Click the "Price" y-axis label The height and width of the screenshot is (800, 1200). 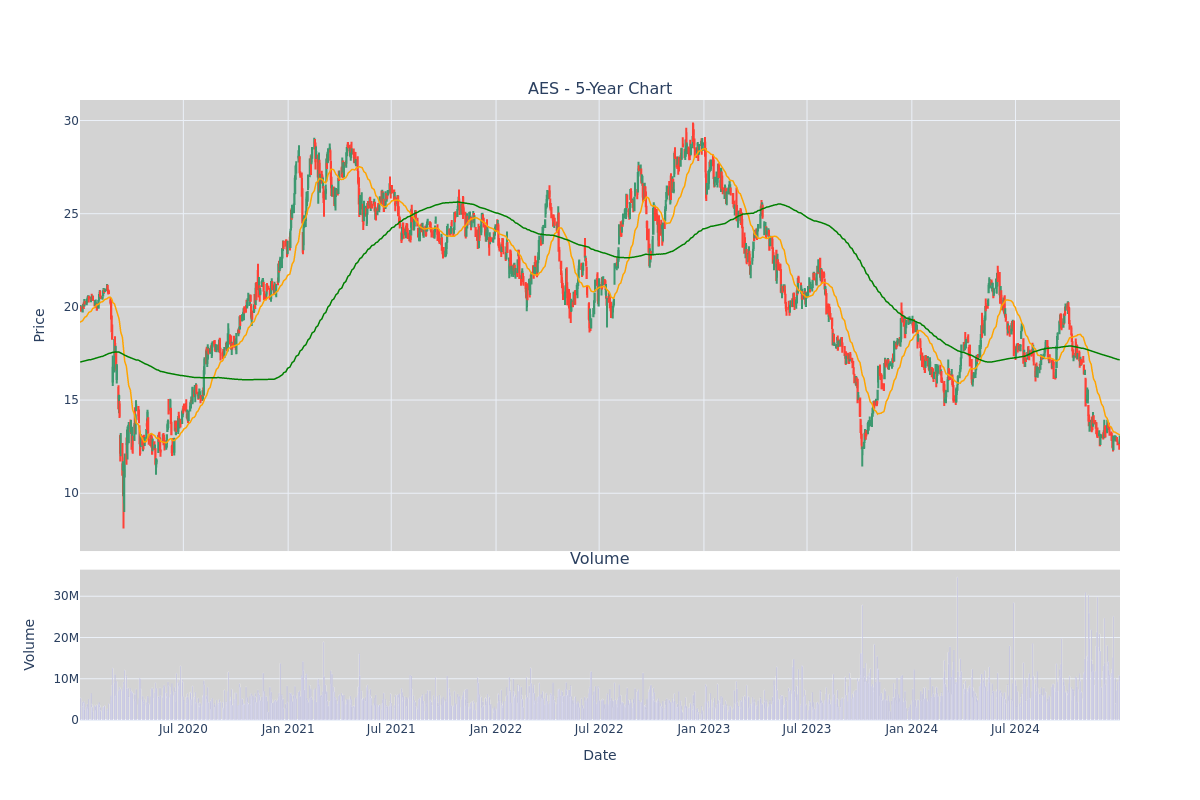pyautogui.click(x=40, y=325)
